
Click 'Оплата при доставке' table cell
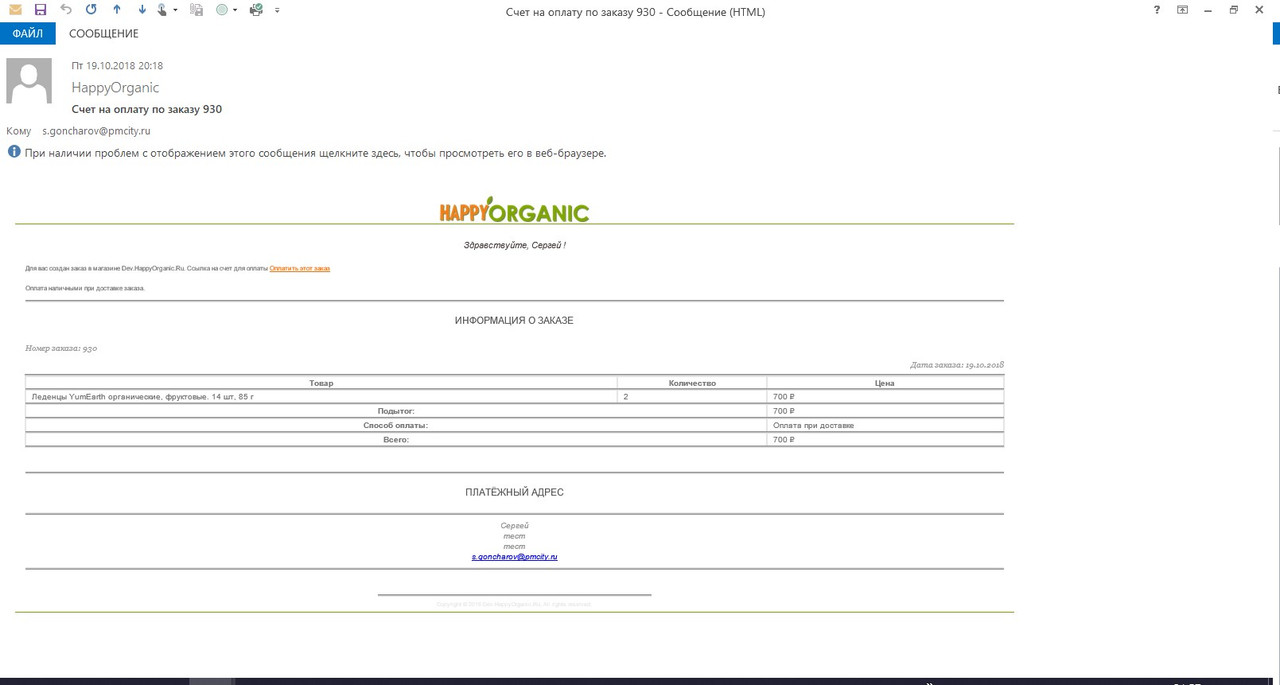(885, 425)
